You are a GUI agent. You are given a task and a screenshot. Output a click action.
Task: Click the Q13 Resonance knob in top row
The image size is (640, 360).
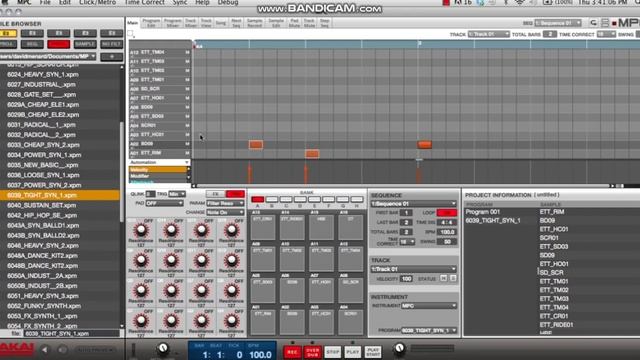coord(141,230)
